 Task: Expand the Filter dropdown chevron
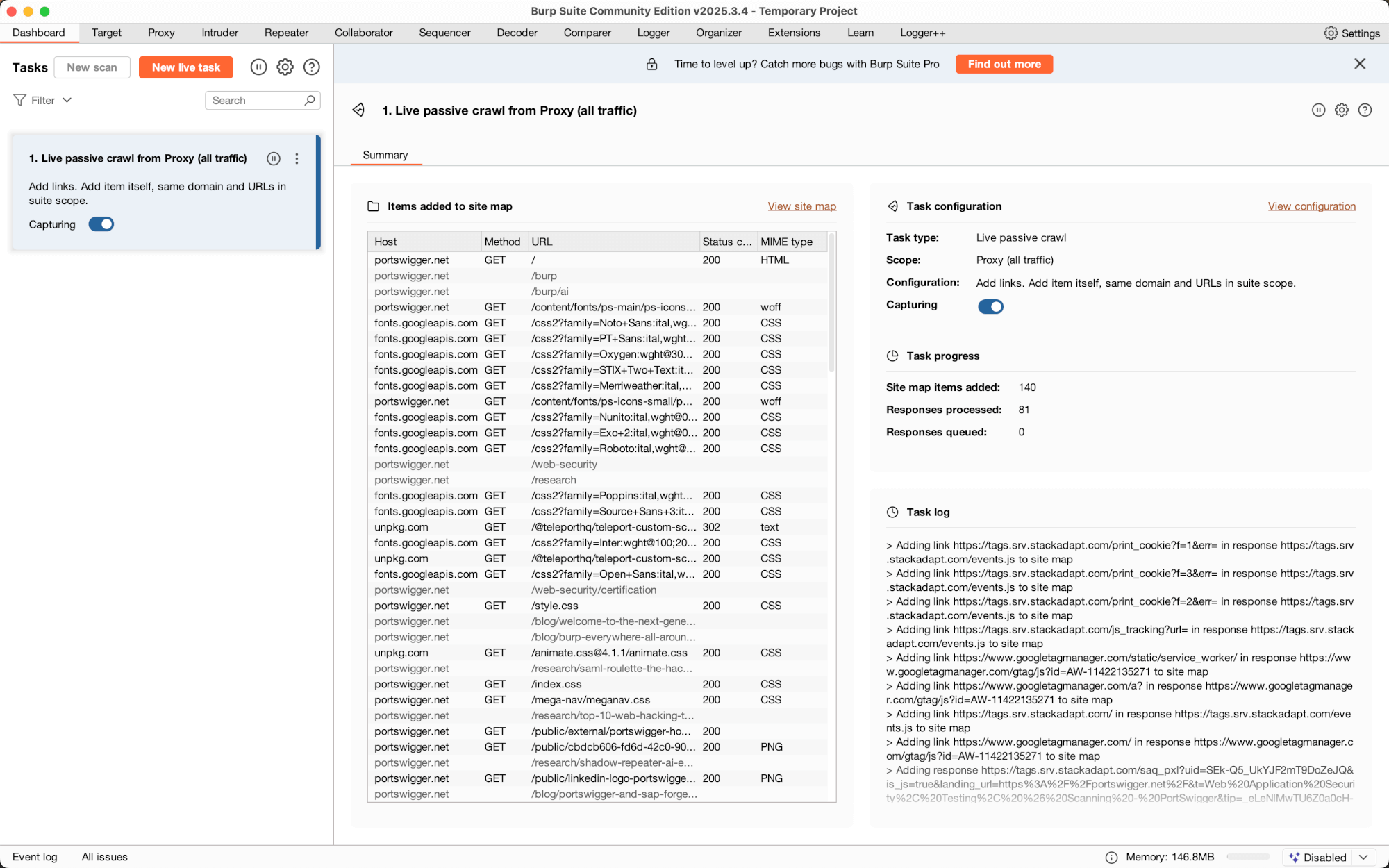(67, 101)
